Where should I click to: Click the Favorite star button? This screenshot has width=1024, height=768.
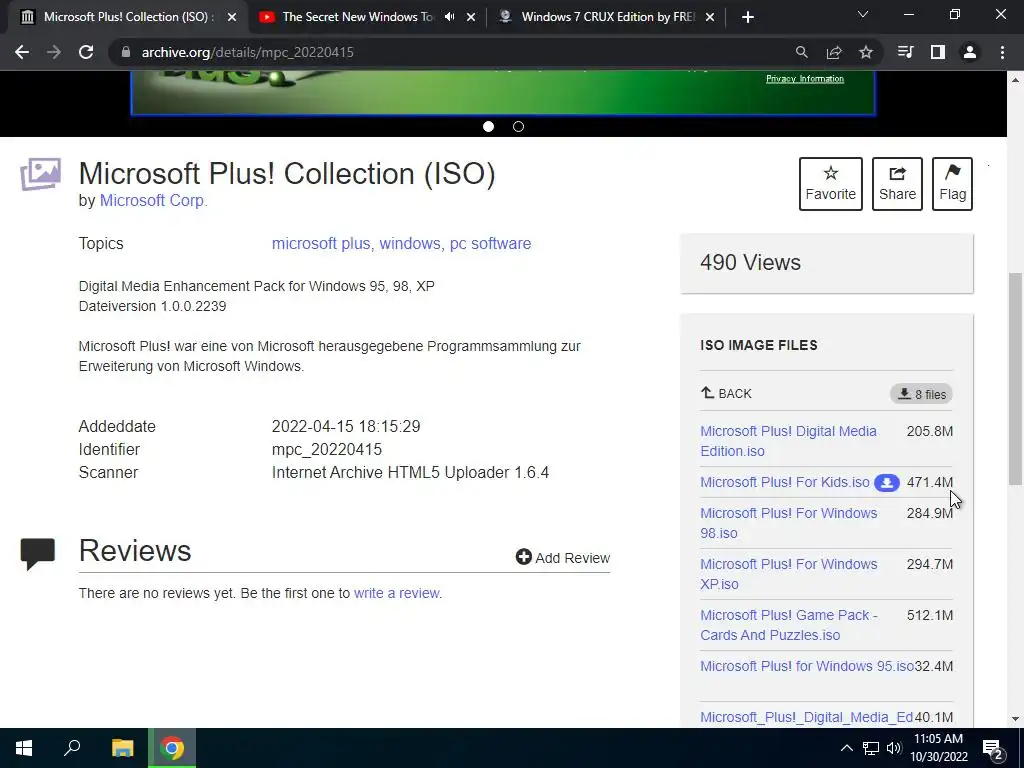pos(831,184)
